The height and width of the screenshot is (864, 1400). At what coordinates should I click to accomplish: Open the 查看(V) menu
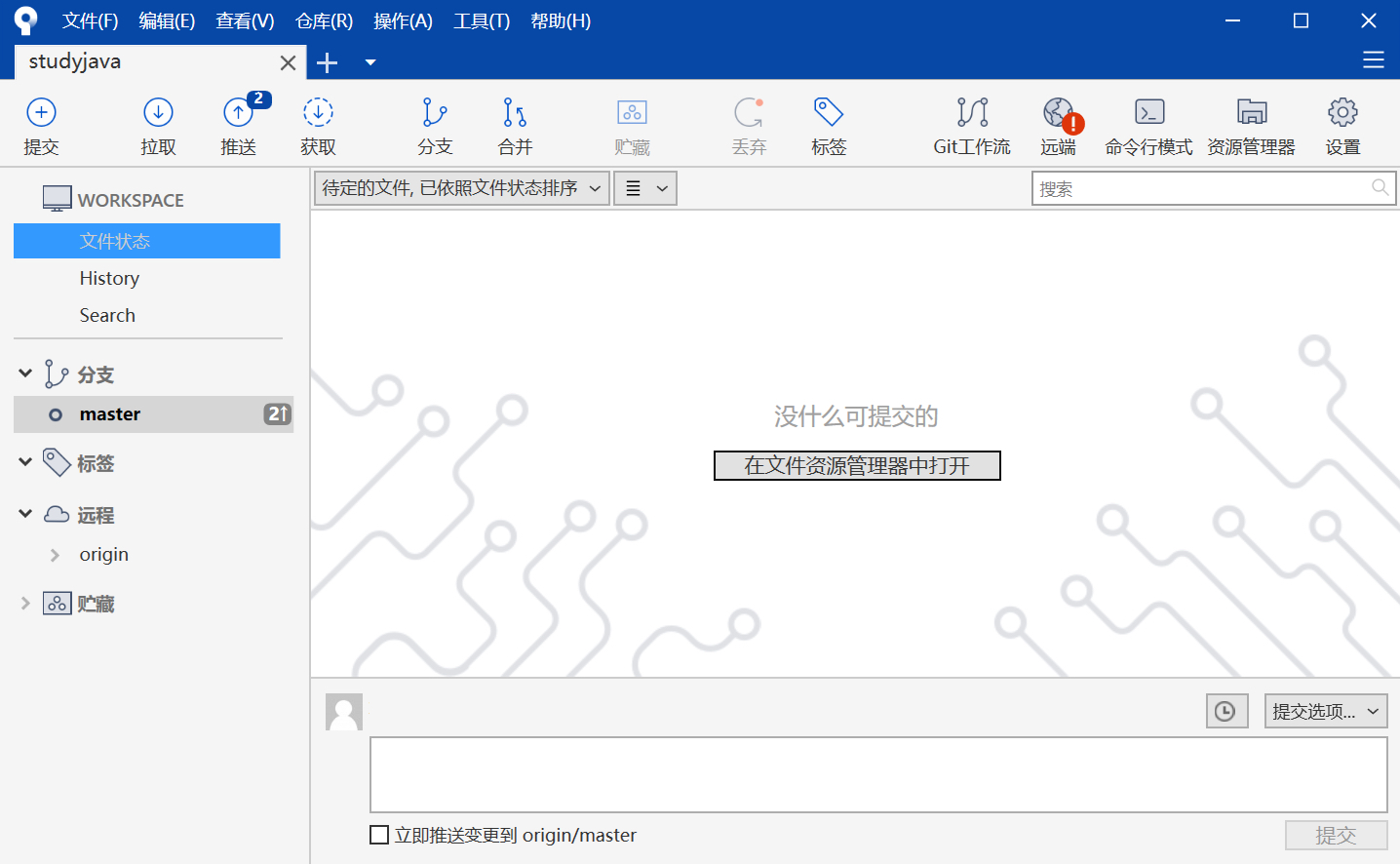pos(245,20)
